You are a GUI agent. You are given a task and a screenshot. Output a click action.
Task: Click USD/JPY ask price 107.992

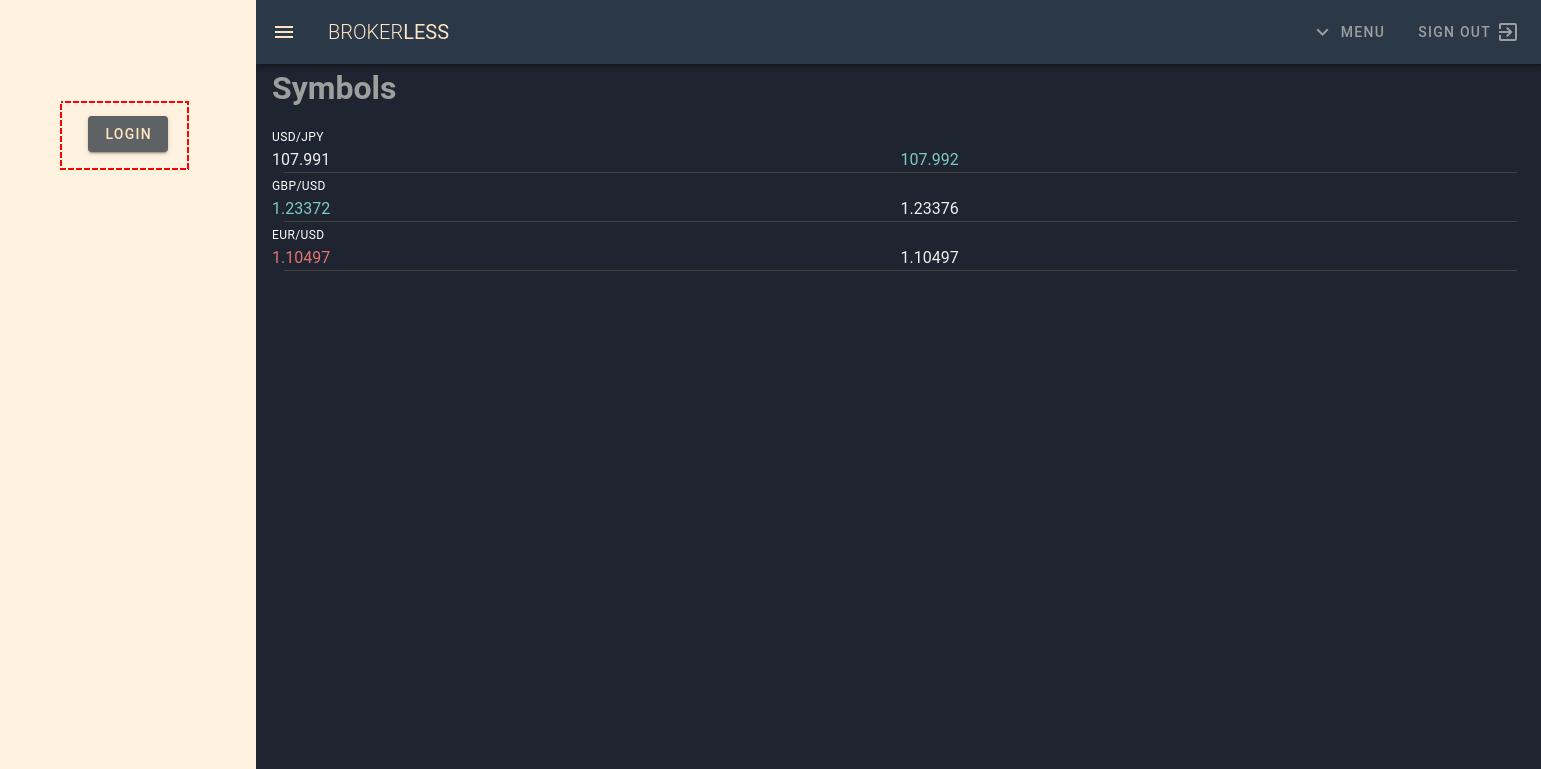(x=929, y=159)
